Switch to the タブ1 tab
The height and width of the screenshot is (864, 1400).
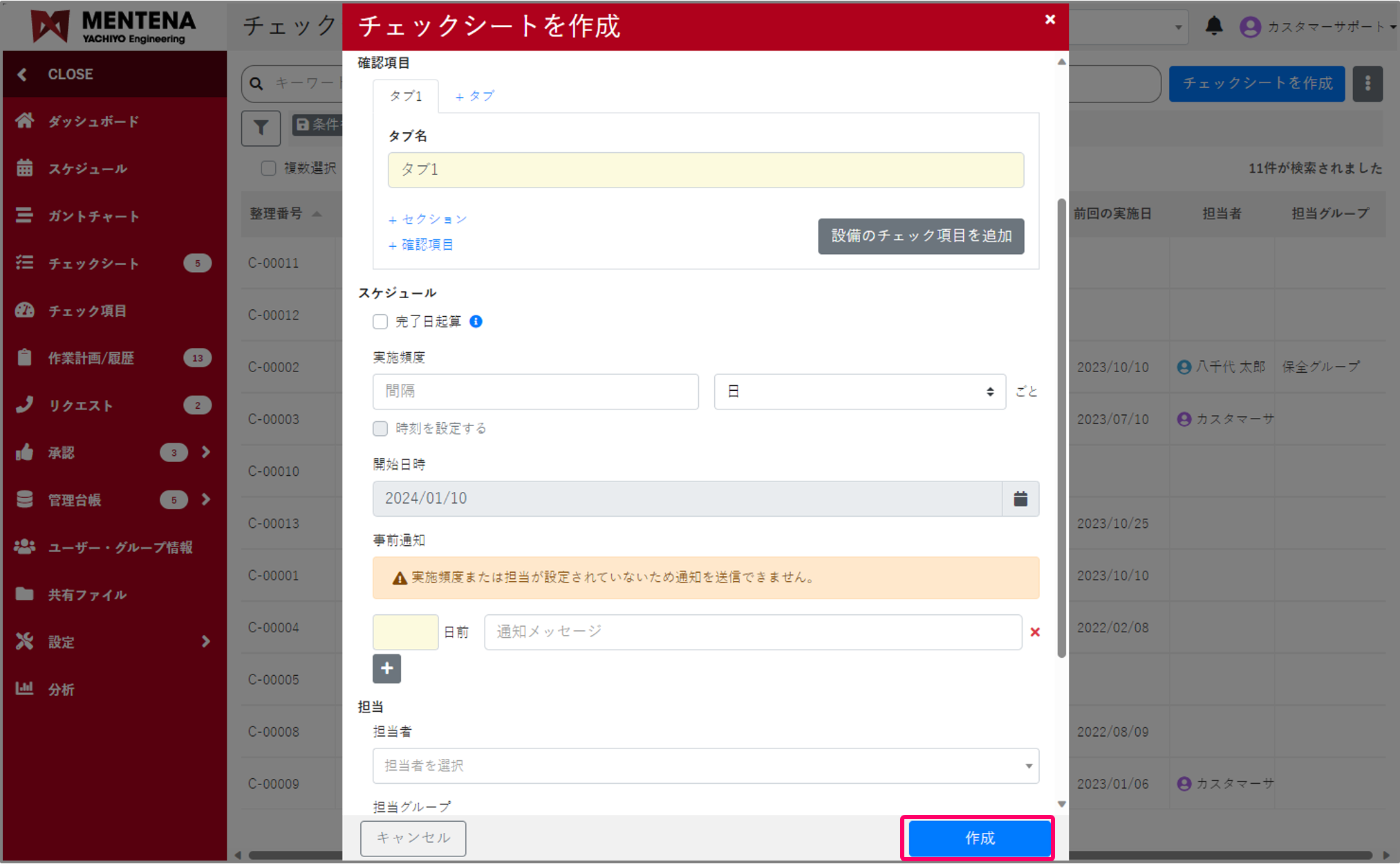tap(405, 95)
